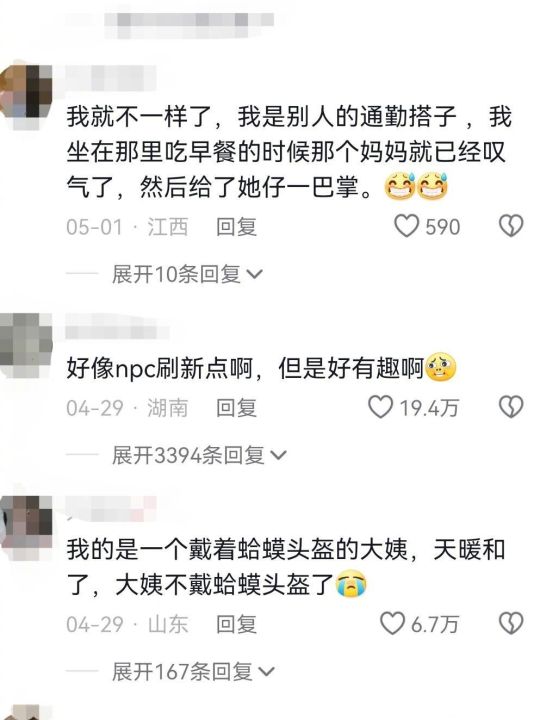Open avatar of the npc刷新点 commenter

pos(26,345)
